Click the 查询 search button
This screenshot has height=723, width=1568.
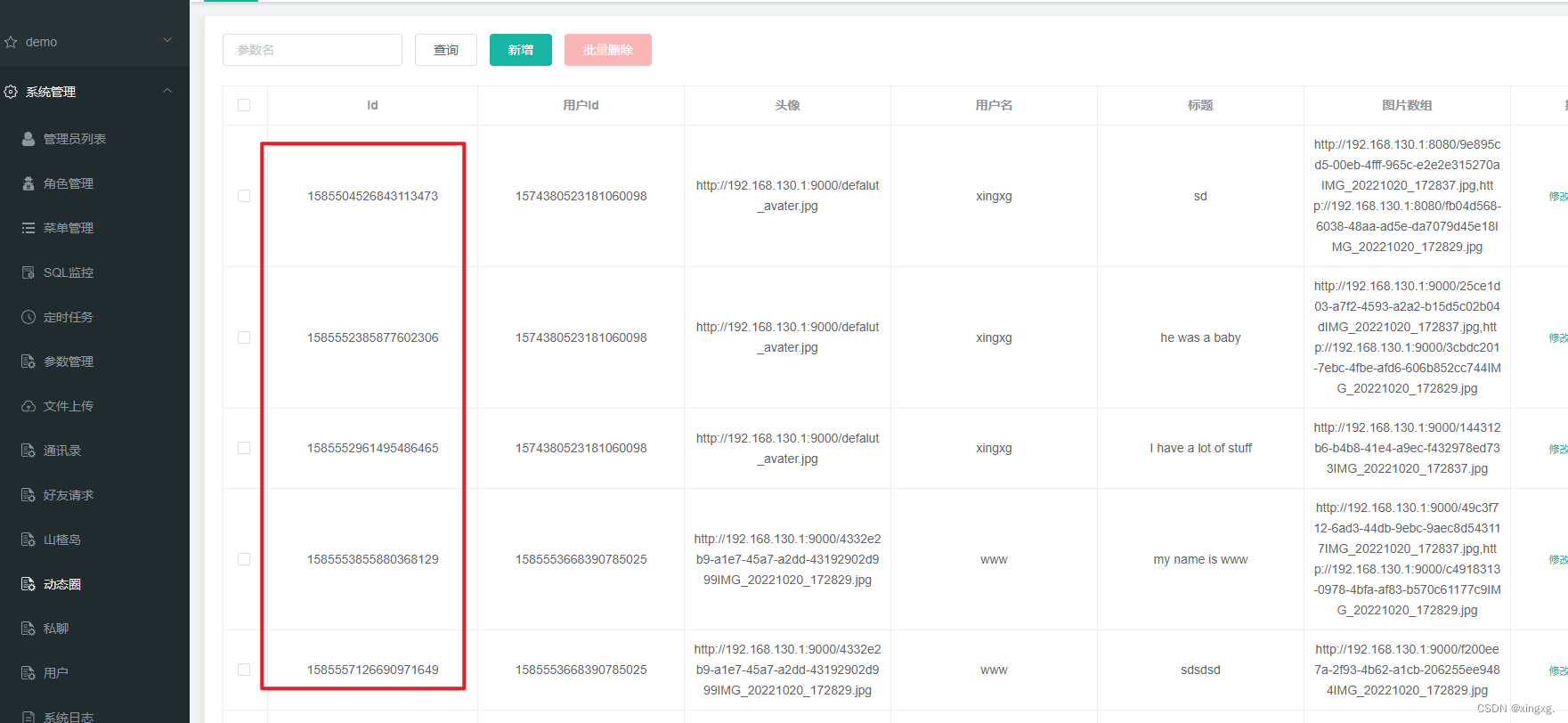click(x=446, y=50)
